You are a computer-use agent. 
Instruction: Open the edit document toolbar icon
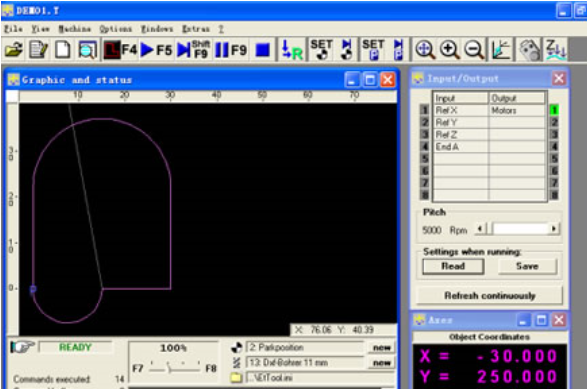point(38,50)
